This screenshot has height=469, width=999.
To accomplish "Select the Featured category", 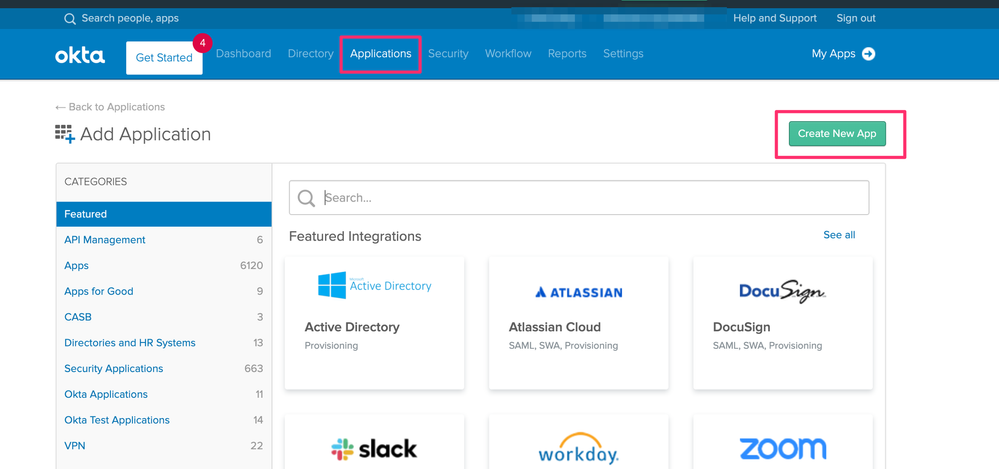I will [164, 214].
